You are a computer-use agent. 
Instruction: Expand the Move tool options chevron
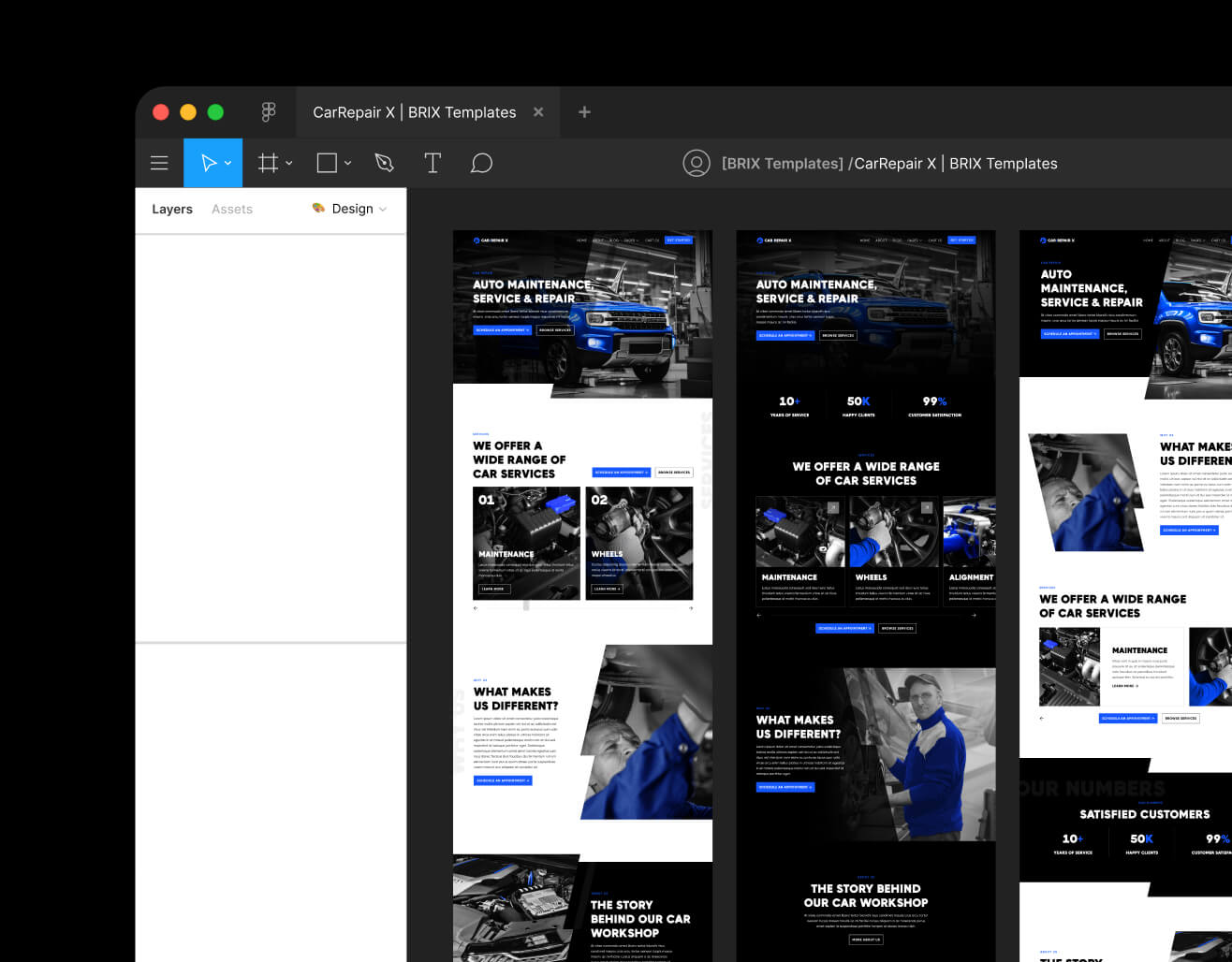226,165
